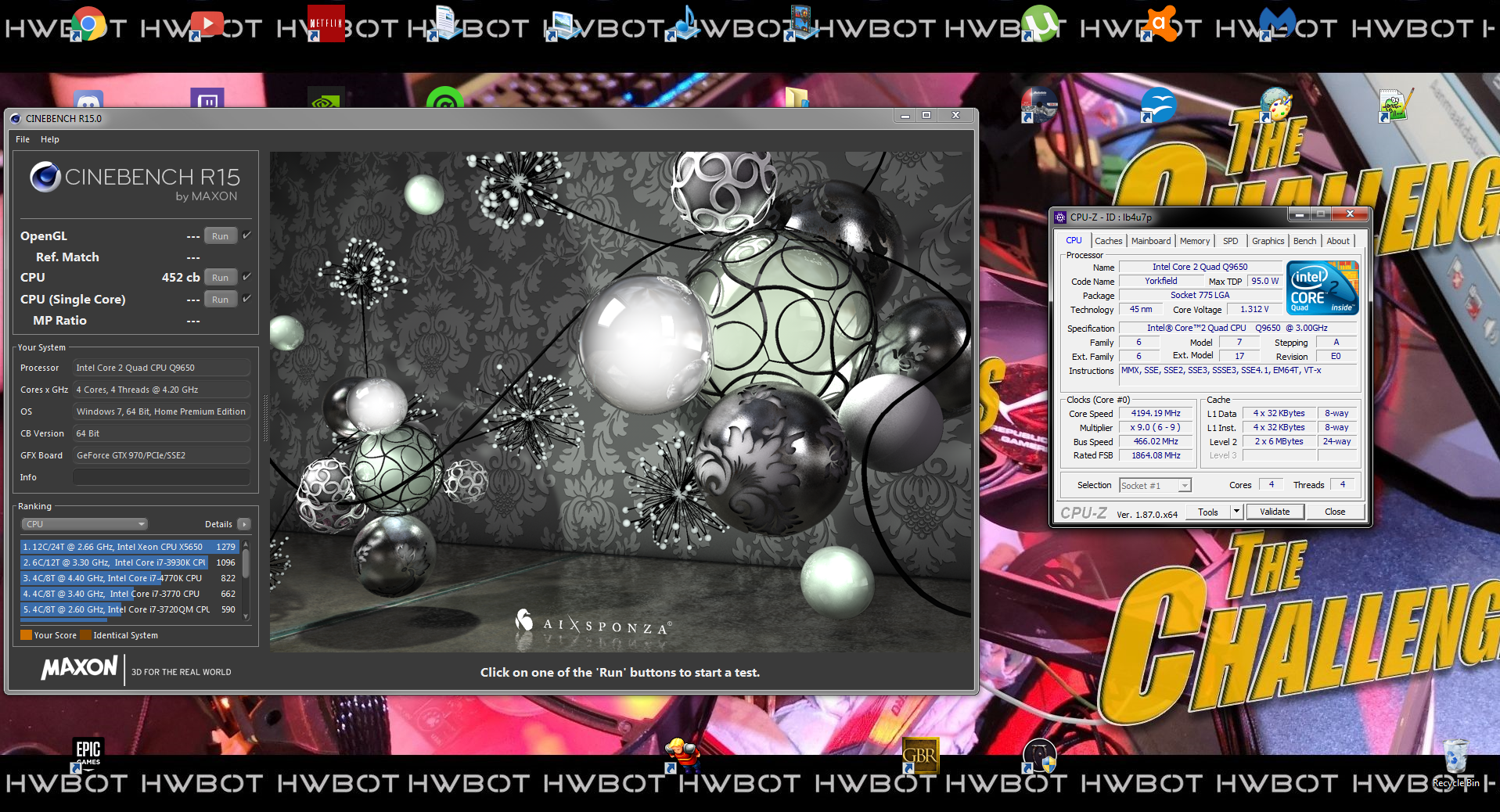Open the OpenOffice seagull shortcut
1500x812 pixels.
pos(1158,105)
